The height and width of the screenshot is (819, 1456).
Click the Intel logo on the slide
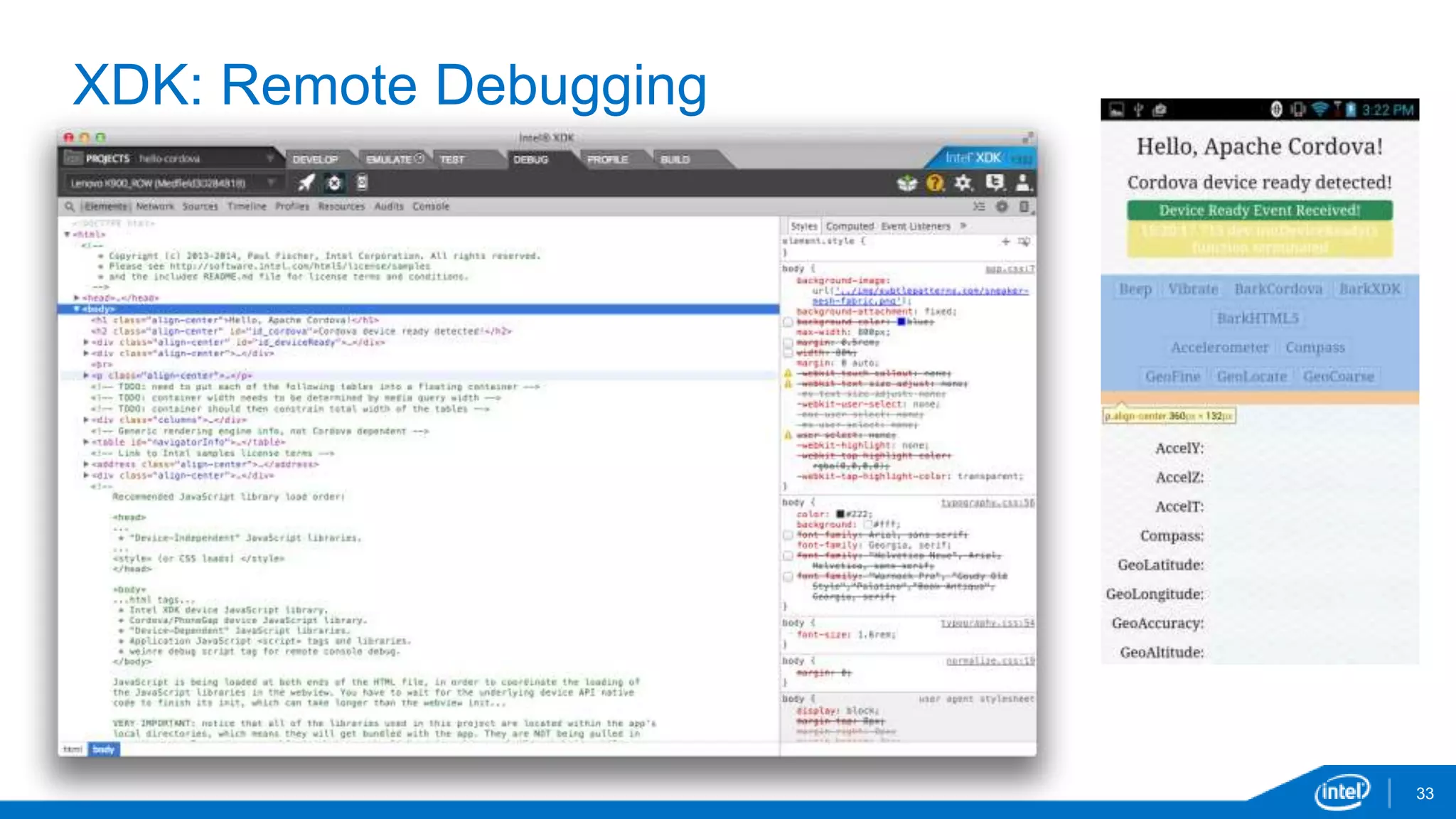point(1342,791)
